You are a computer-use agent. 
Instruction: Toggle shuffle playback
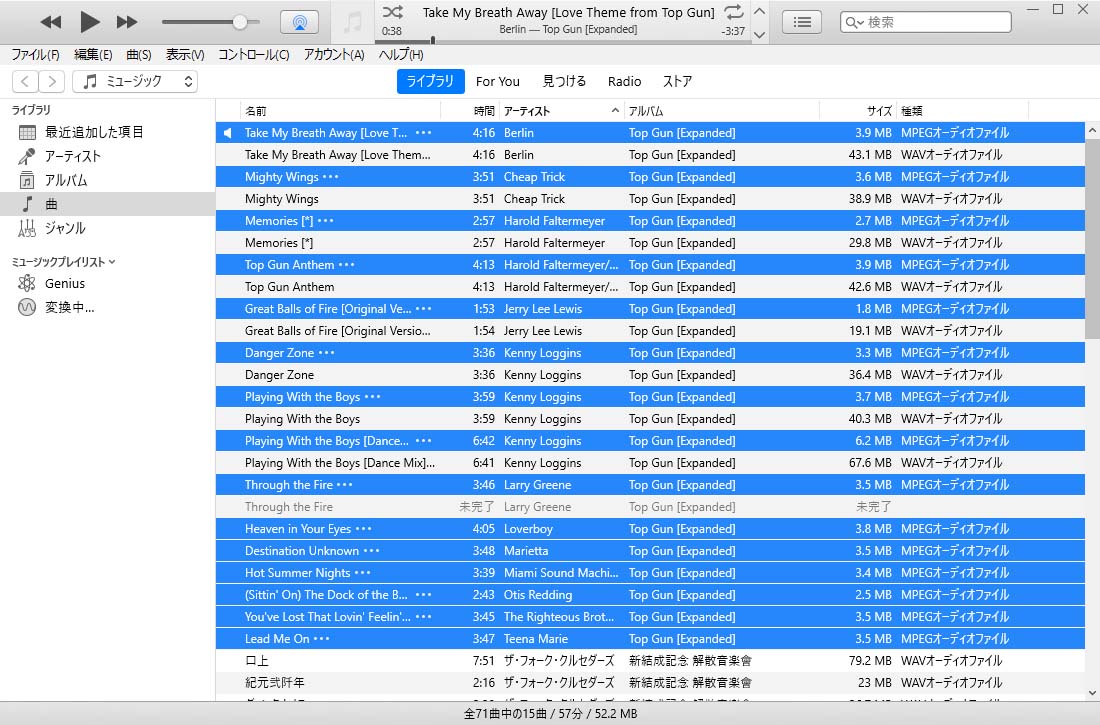393,12
